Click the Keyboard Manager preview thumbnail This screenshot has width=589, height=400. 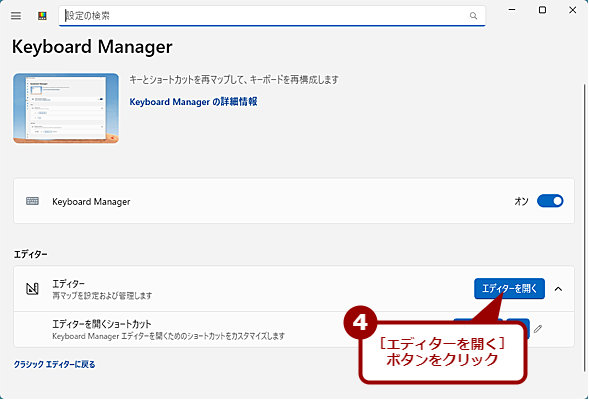tap(66, 108)
